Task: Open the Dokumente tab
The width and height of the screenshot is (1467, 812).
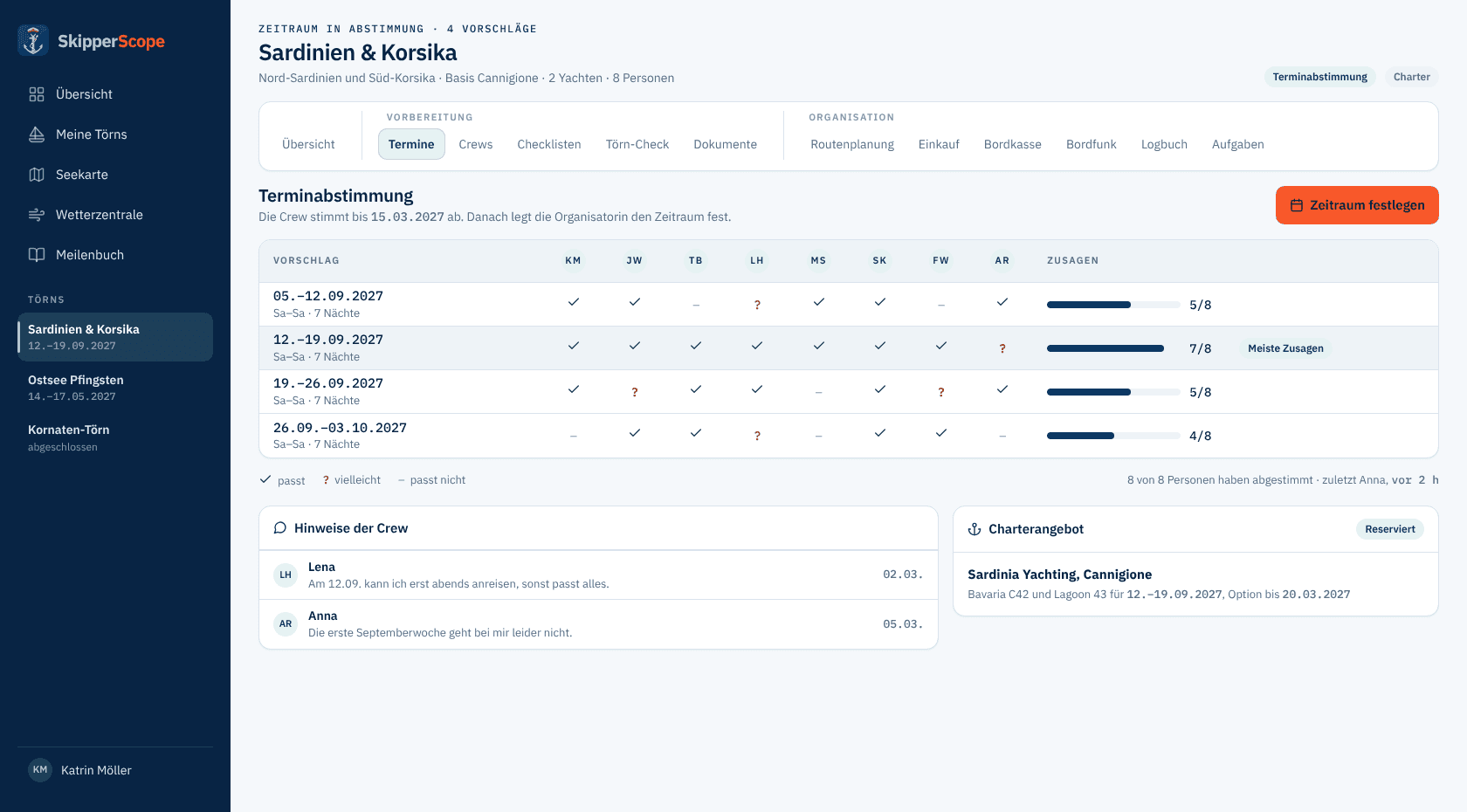Action: (x=726, y=144)
